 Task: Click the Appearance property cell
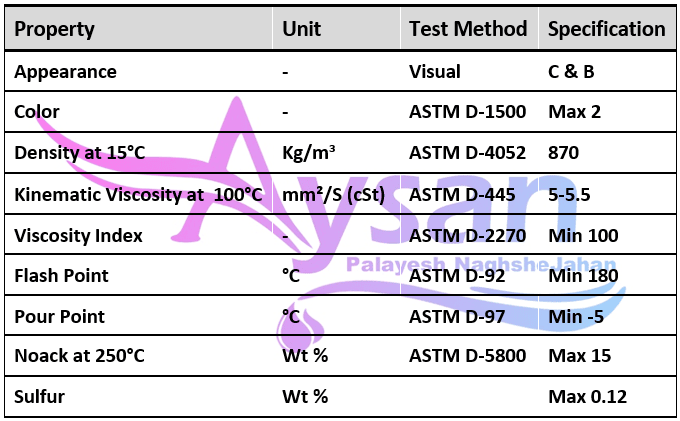coord(65,72)
